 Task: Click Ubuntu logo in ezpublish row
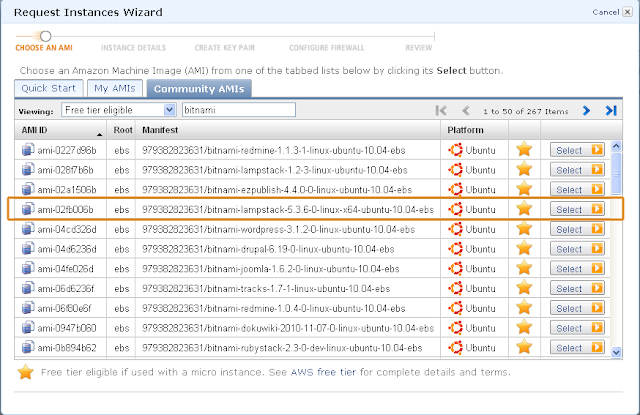456,189
